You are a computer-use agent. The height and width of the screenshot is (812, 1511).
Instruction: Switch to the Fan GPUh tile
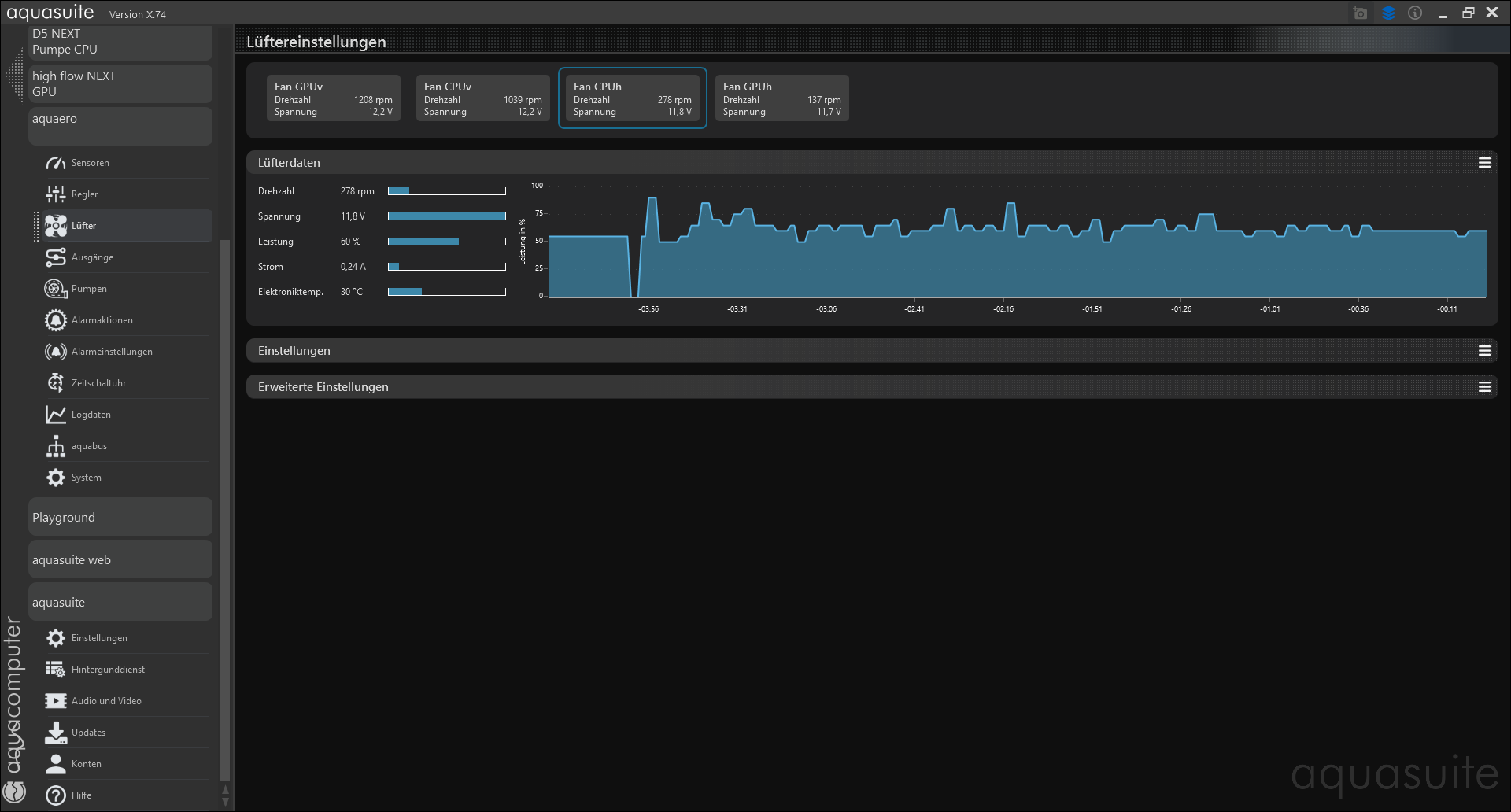(x=781, y=98)
